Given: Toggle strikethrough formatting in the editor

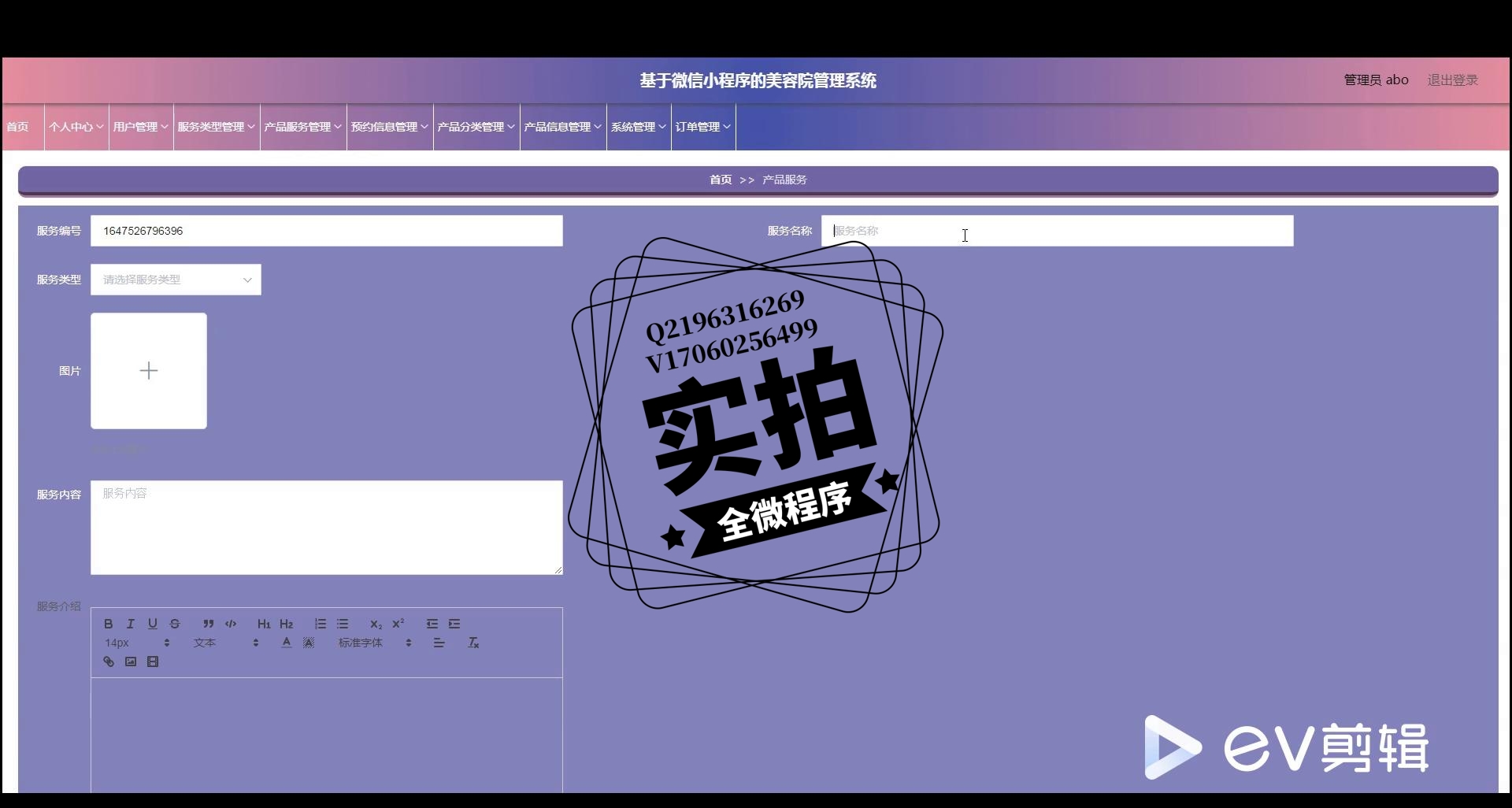Looking at the screenshot, I should point(175,624).
